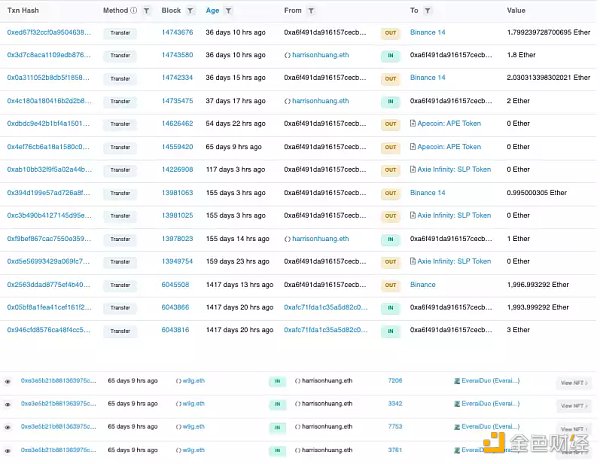Click contract icon beside Axie Infinity in block 13981025 row
The height and width of the screenshot is (464, 600).
[x=412, y=215]
